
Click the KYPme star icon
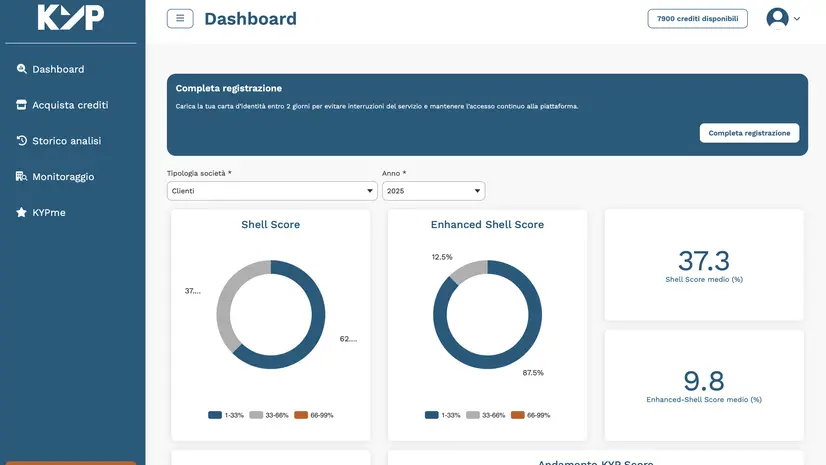pyautogui.click(x=21, y=212)
